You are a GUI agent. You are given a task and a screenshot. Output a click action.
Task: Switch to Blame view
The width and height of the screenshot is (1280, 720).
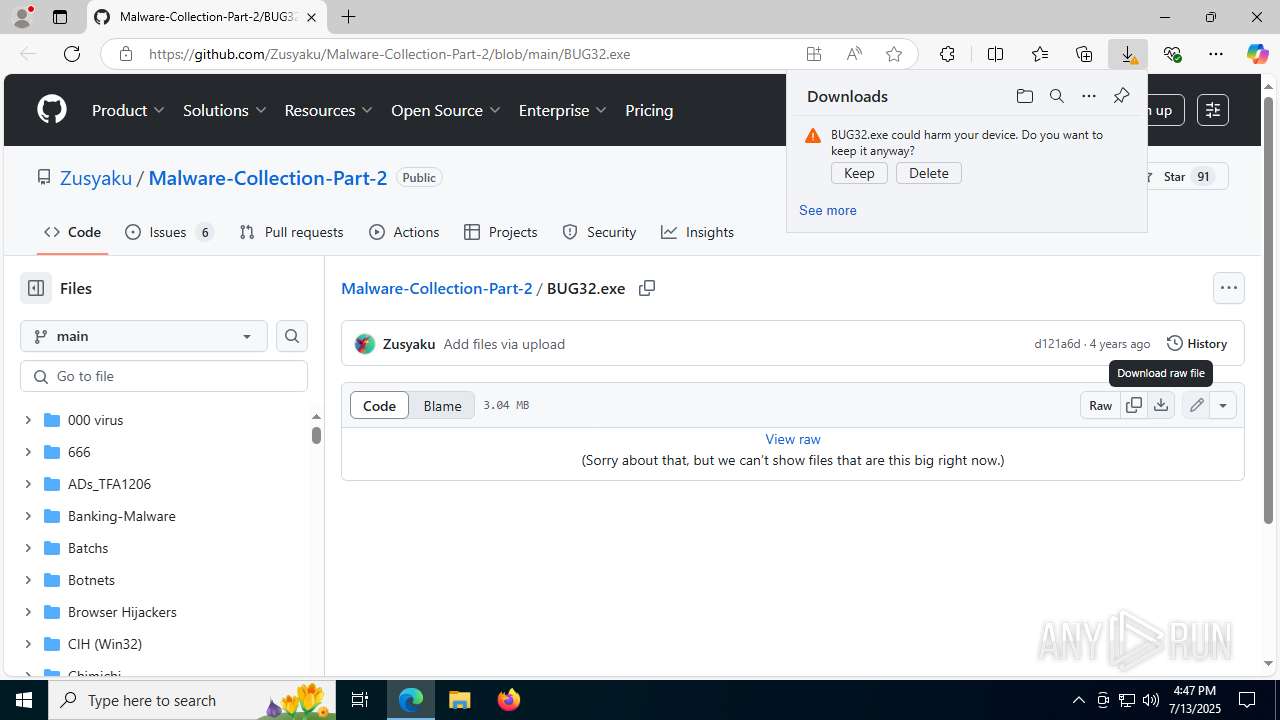442,405
